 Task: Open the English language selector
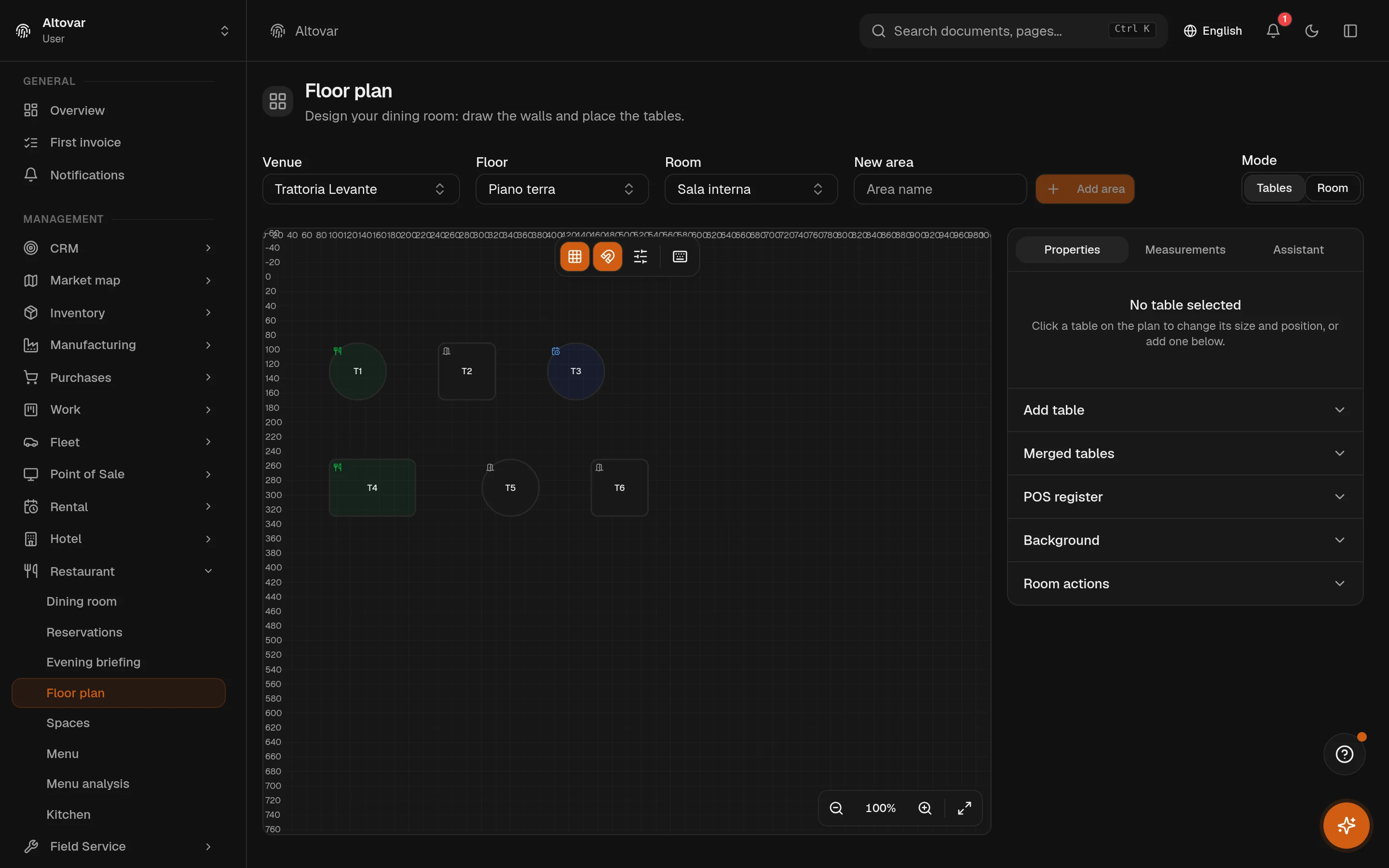point(1212,31)
